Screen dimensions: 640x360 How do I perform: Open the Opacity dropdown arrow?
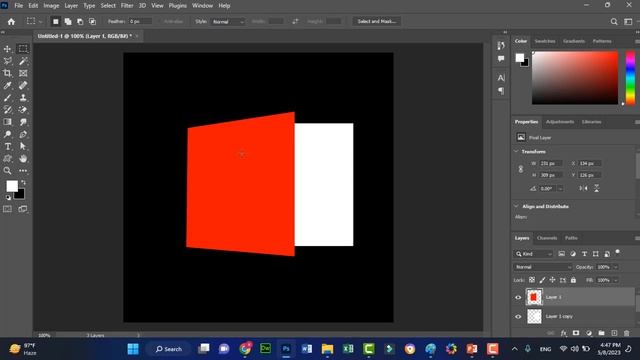(616, 267)
